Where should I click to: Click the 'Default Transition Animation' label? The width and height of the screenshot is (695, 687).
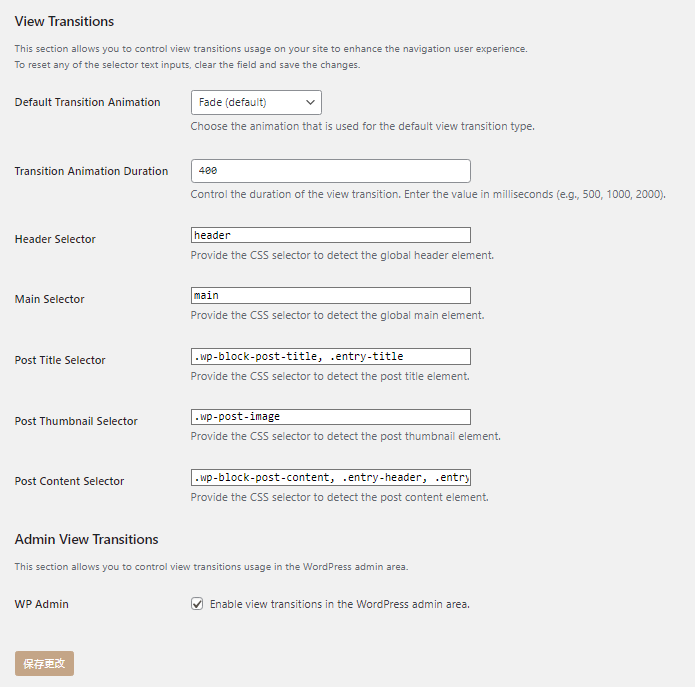[87, 102]
